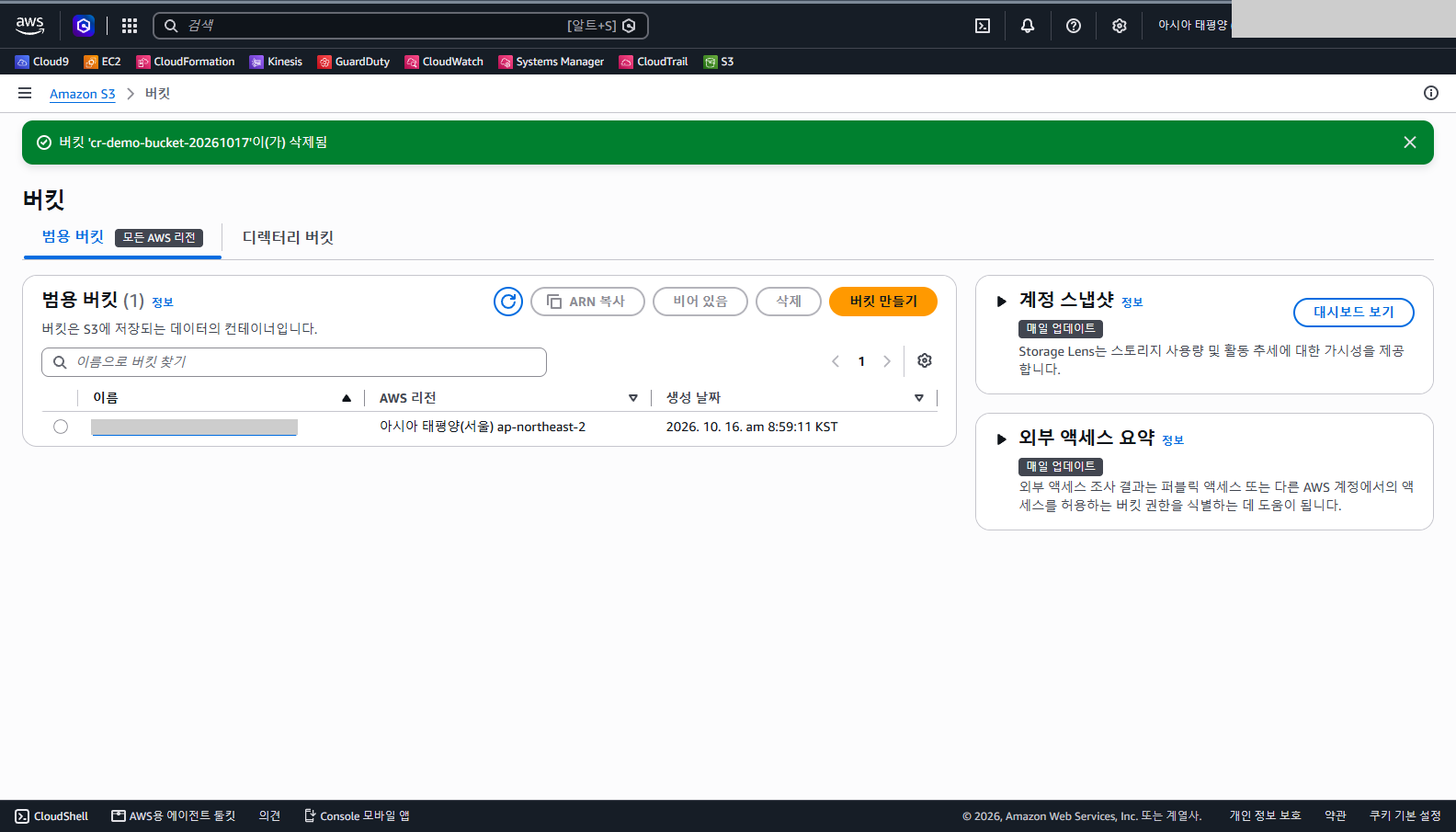Open the Systems Manager shortcut
Image resolution: width=1456 pixels, height=832 pixels.
tap(552, 62)
